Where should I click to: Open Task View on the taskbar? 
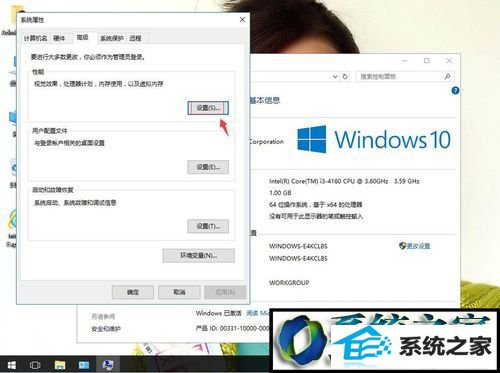click(x=35, y=365)
